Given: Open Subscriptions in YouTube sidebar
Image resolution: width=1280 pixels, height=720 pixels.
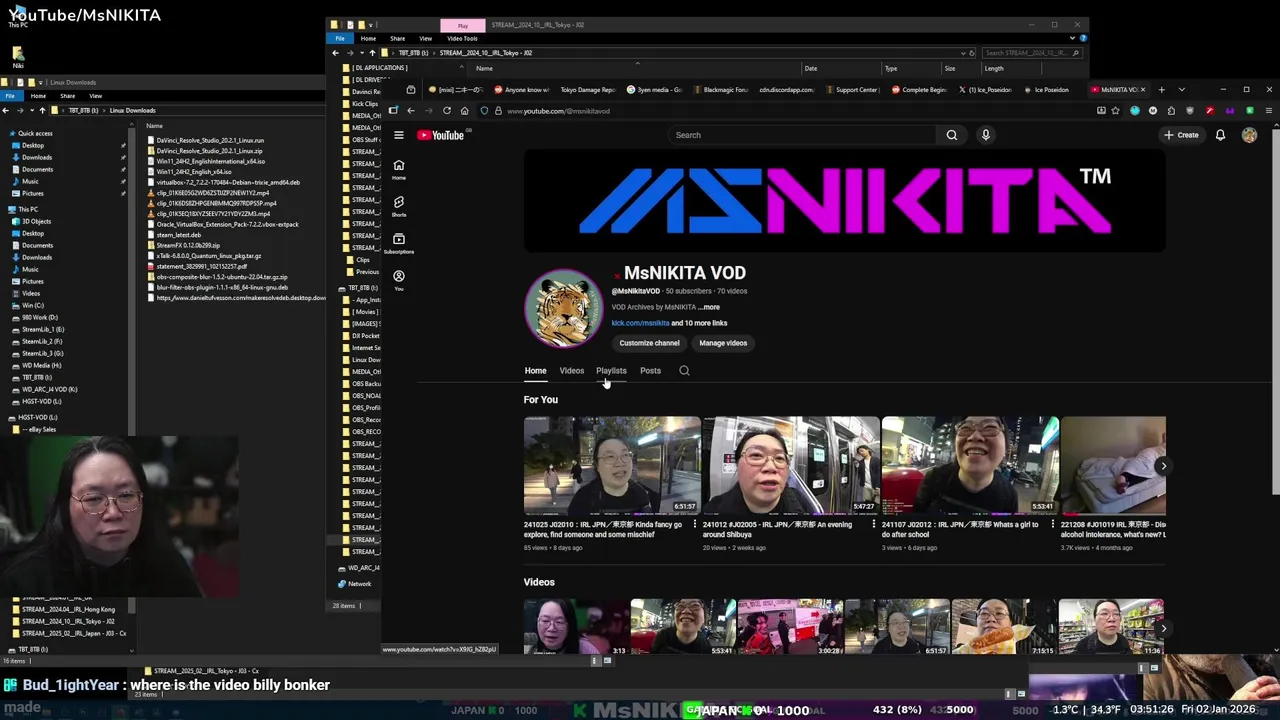Looking at the screenshot, I should pyautogui.click(x=398, y=243).
